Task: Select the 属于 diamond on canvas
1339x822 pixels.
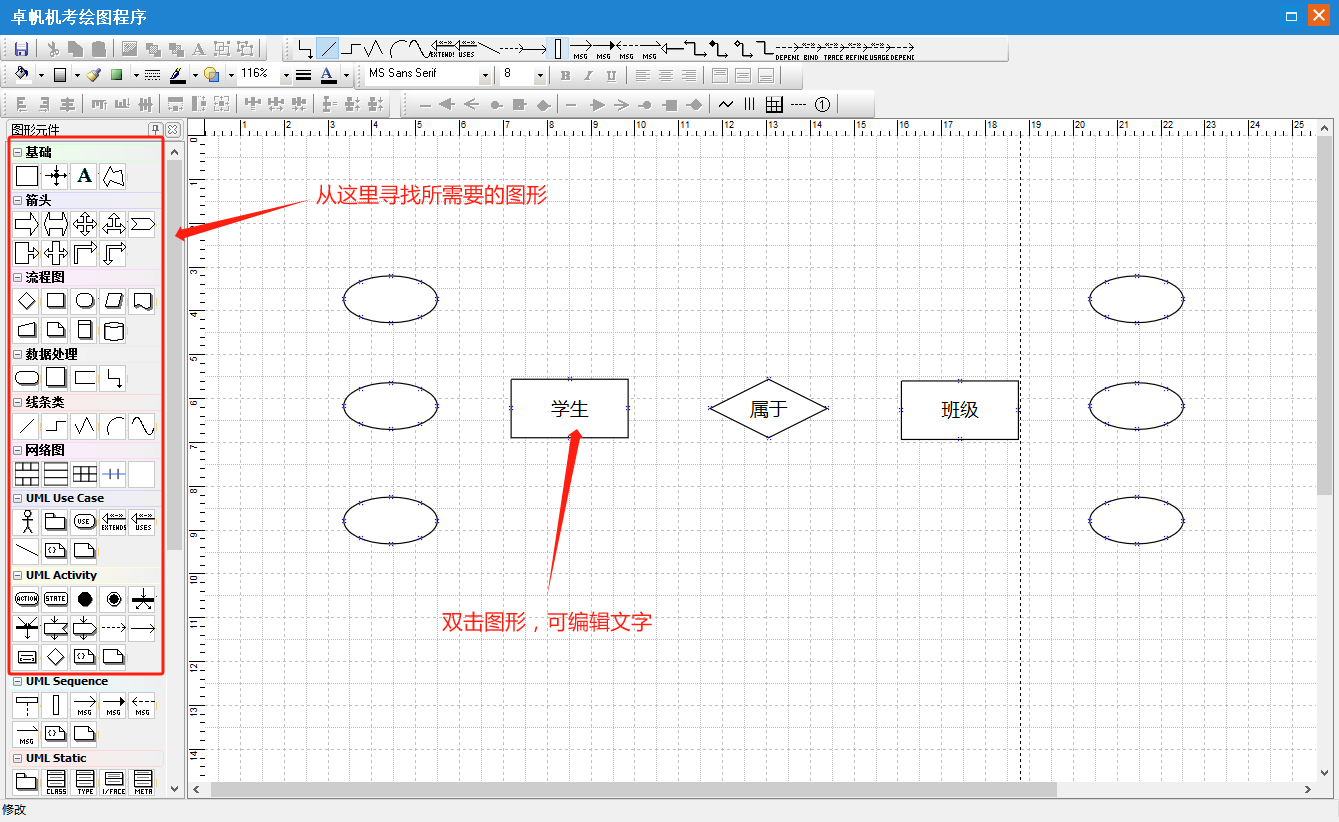Action: tap(768, 408)
